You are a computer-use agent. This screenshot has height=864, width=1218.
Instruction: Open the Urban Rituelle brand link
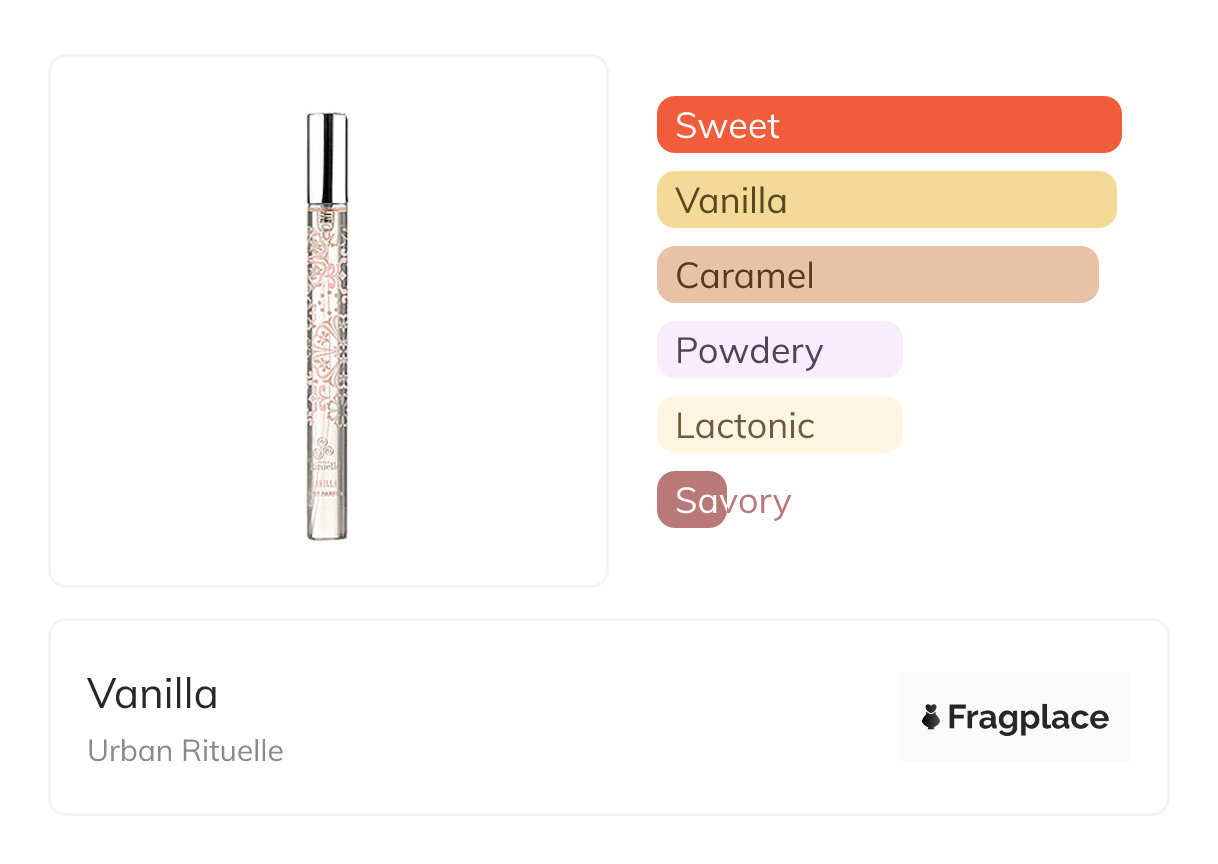[x=185, y=751]
